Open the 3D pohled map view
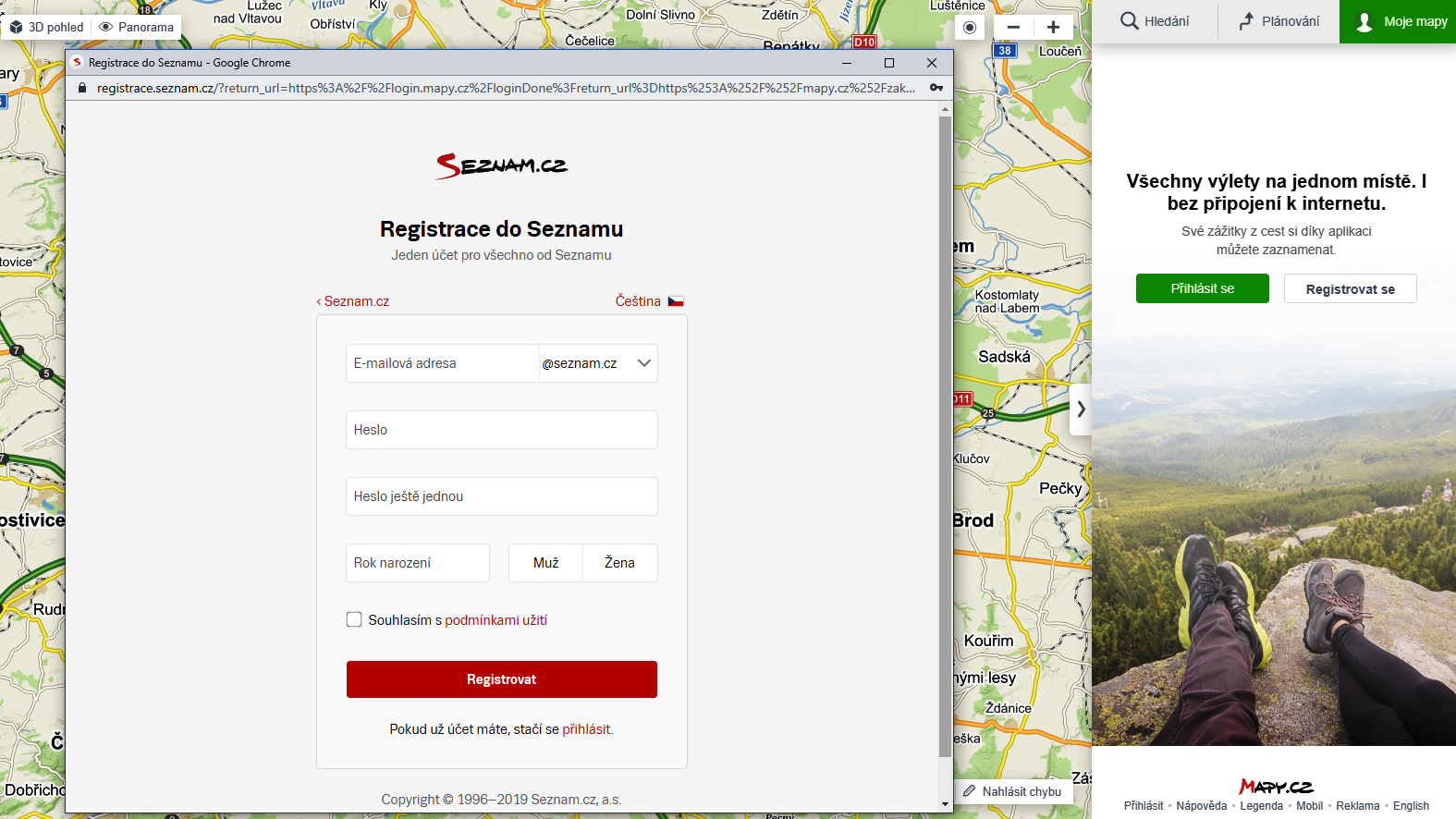Image resolution: width=1456 pixels, height=819 pixels. [x=46, y=27]
